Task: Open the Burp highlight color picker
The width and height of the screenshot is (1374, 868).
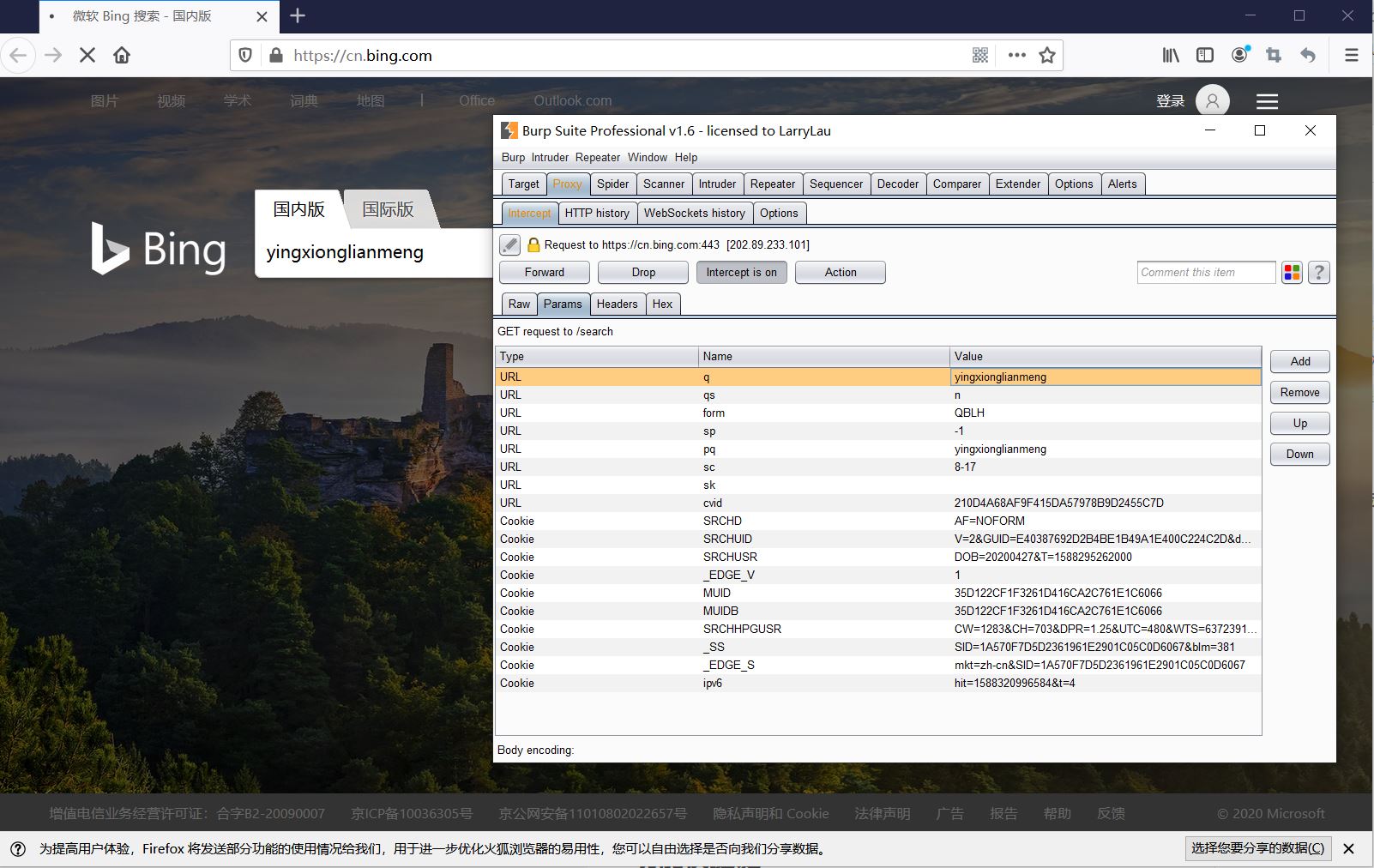Action: coord(1292,273)
